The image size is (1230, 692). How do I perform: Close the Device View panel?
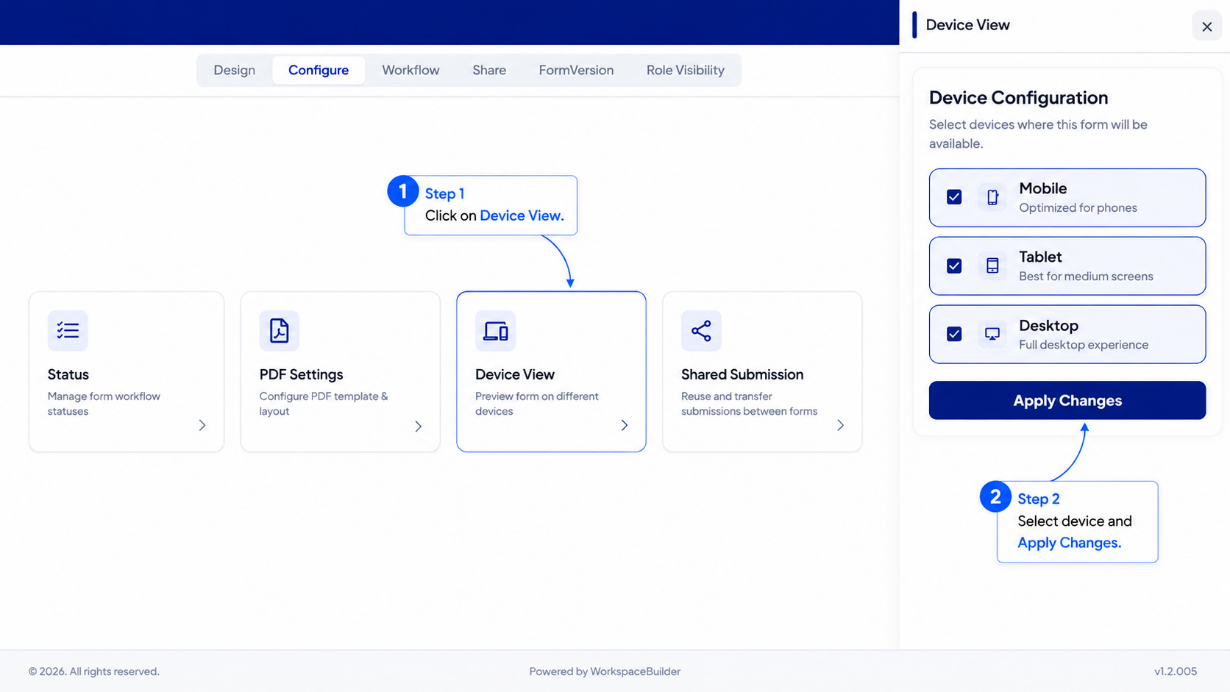click(x=1207, y=27)
